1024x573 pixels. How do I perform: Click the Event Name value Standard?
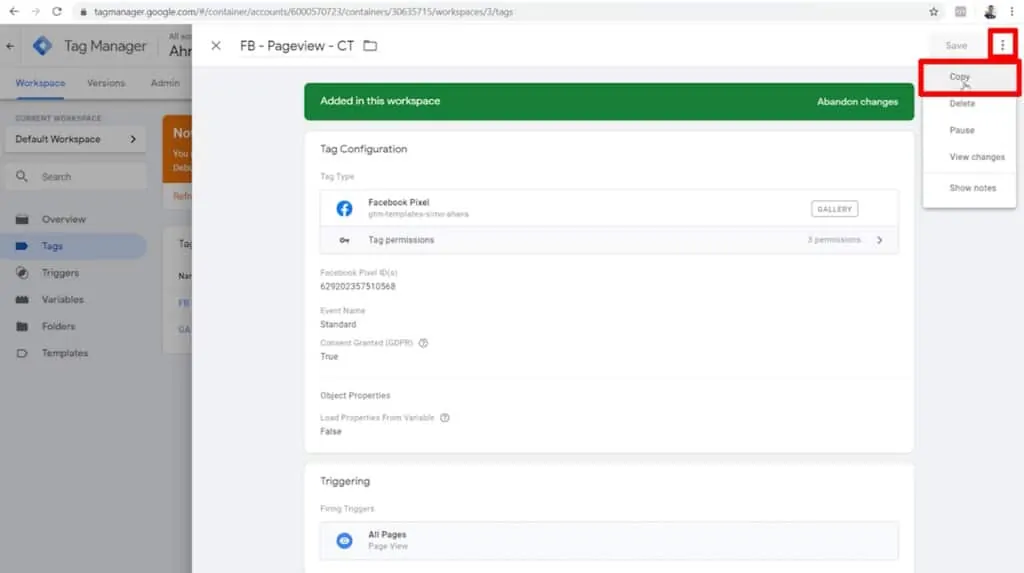[338, 325]
